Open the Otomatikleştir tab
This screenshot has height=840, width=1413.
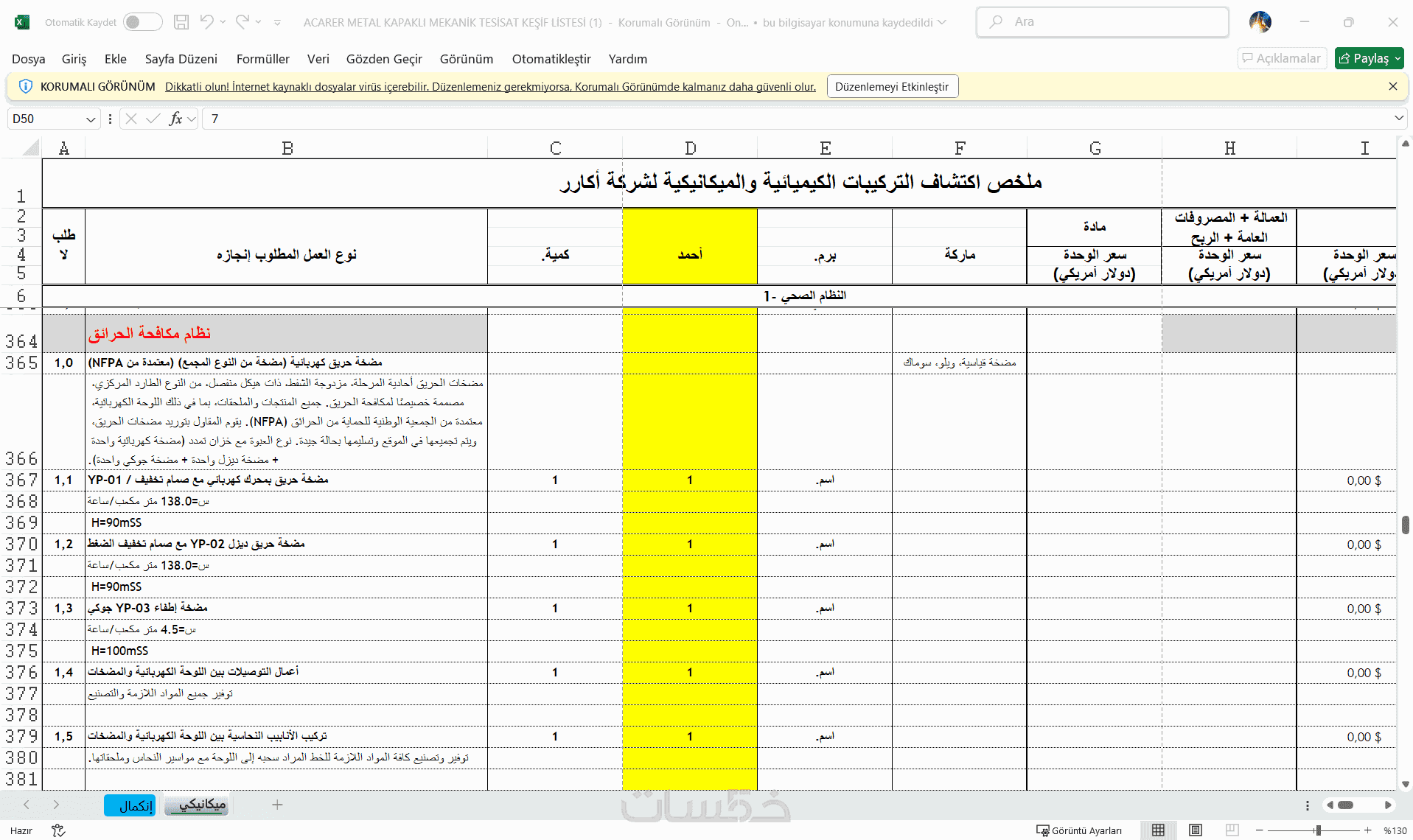click(x=552, y=59)
